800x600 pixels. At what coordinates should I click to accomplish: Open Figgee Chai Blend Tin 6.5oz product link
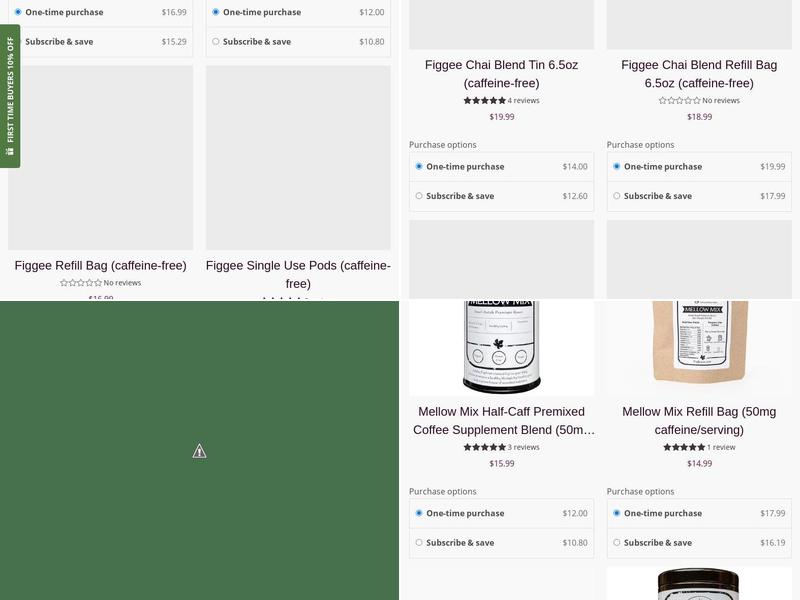point(501,74)
